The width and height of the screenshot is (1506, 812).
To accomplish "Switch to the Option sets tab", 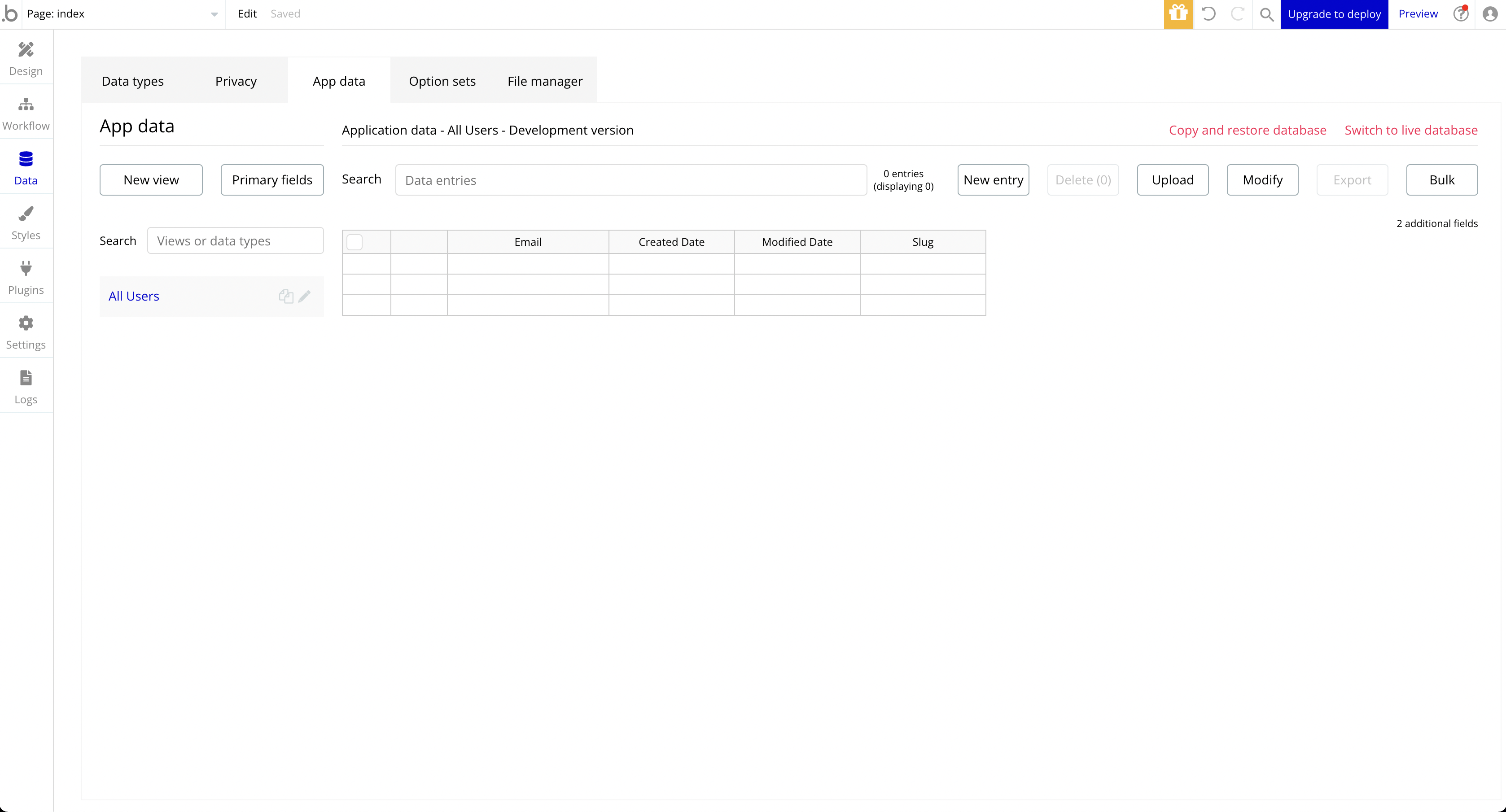I will click(442, 81).
